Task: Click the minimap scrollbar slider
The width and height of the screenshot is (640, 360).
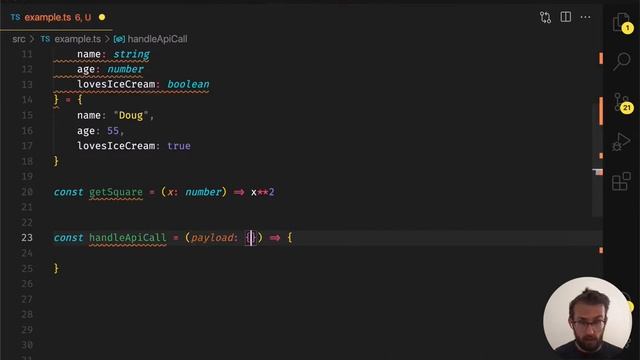Action: (598, 159)
